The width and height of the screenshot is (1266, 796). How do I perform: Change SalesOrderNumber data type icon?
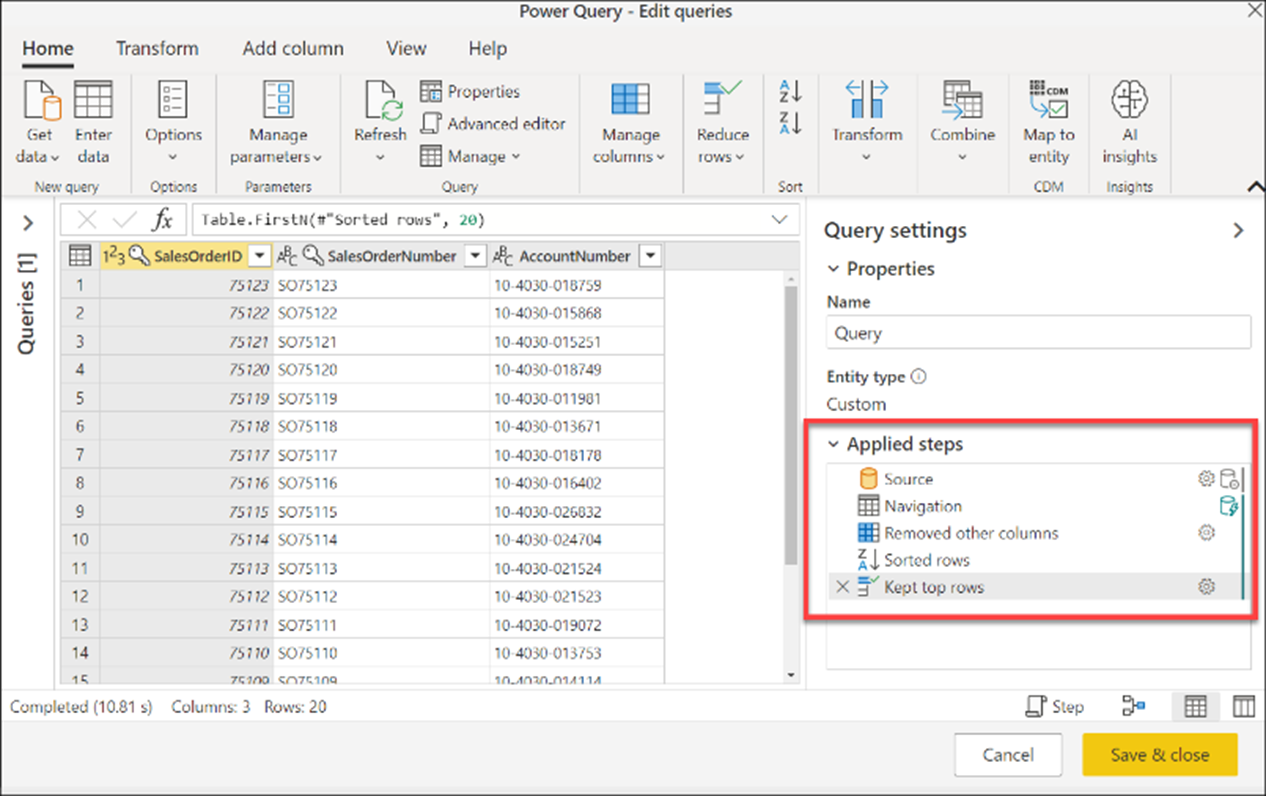(x=288, y=257)
